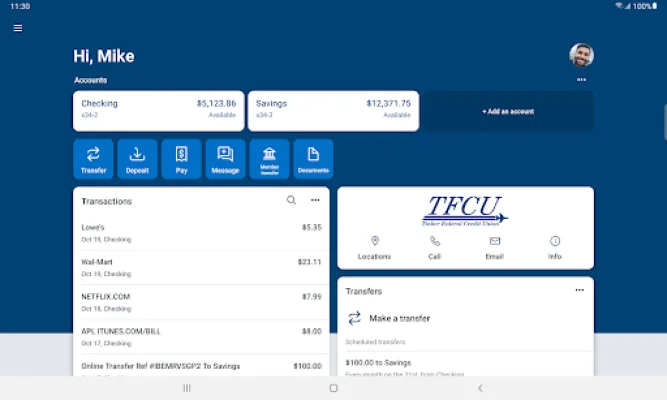Viewport: 667px width, 400px height.
Task: Open the NETFLIX.COM transaction entry
Action: pos(200,301)
